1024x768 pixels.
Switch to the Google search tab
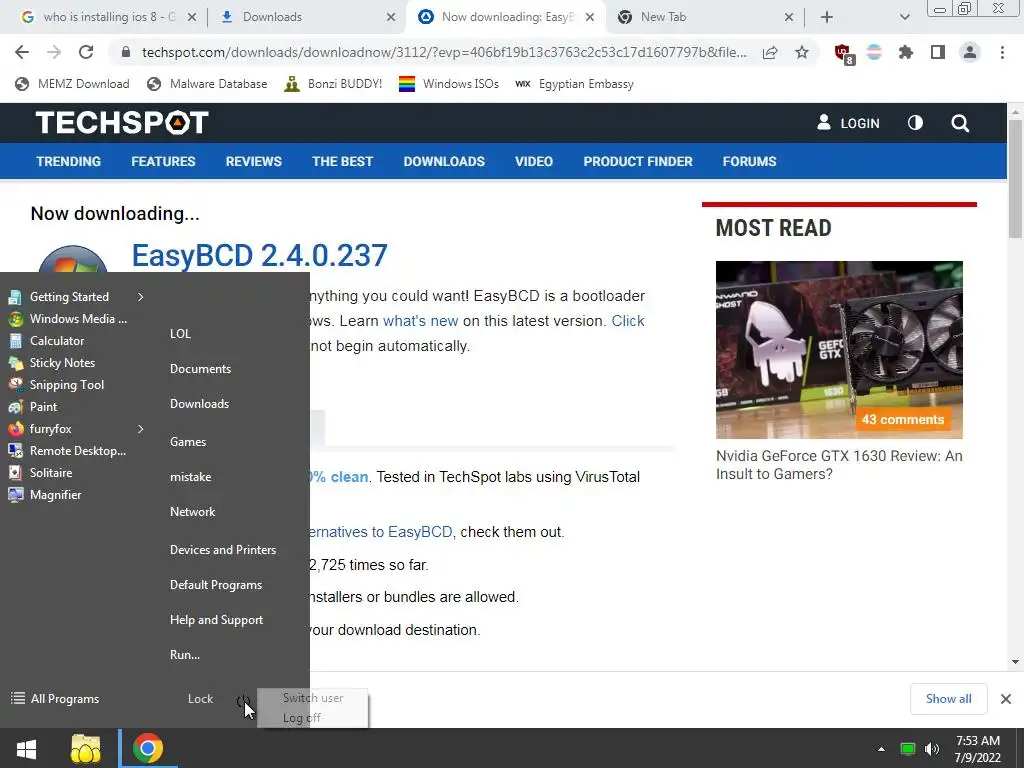[108, 17]
